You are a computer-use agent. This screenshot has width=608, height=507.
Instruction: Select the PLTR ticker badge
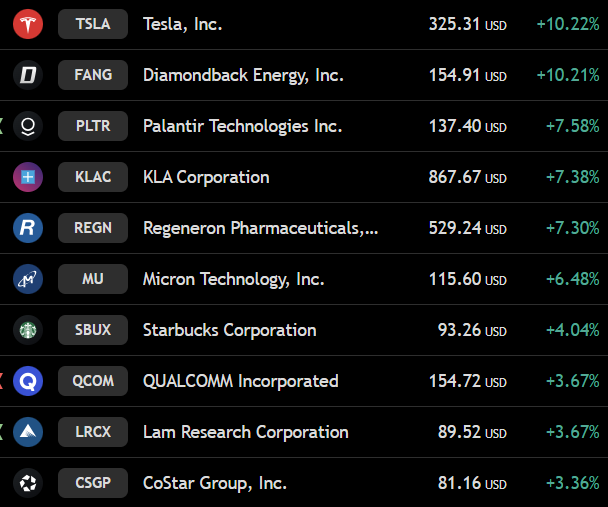93,126
